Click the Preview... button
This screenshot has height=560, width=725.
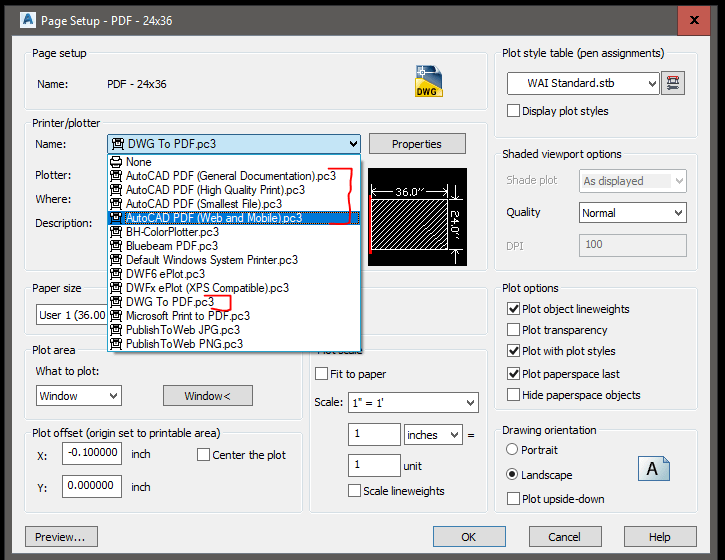(61, 537)
